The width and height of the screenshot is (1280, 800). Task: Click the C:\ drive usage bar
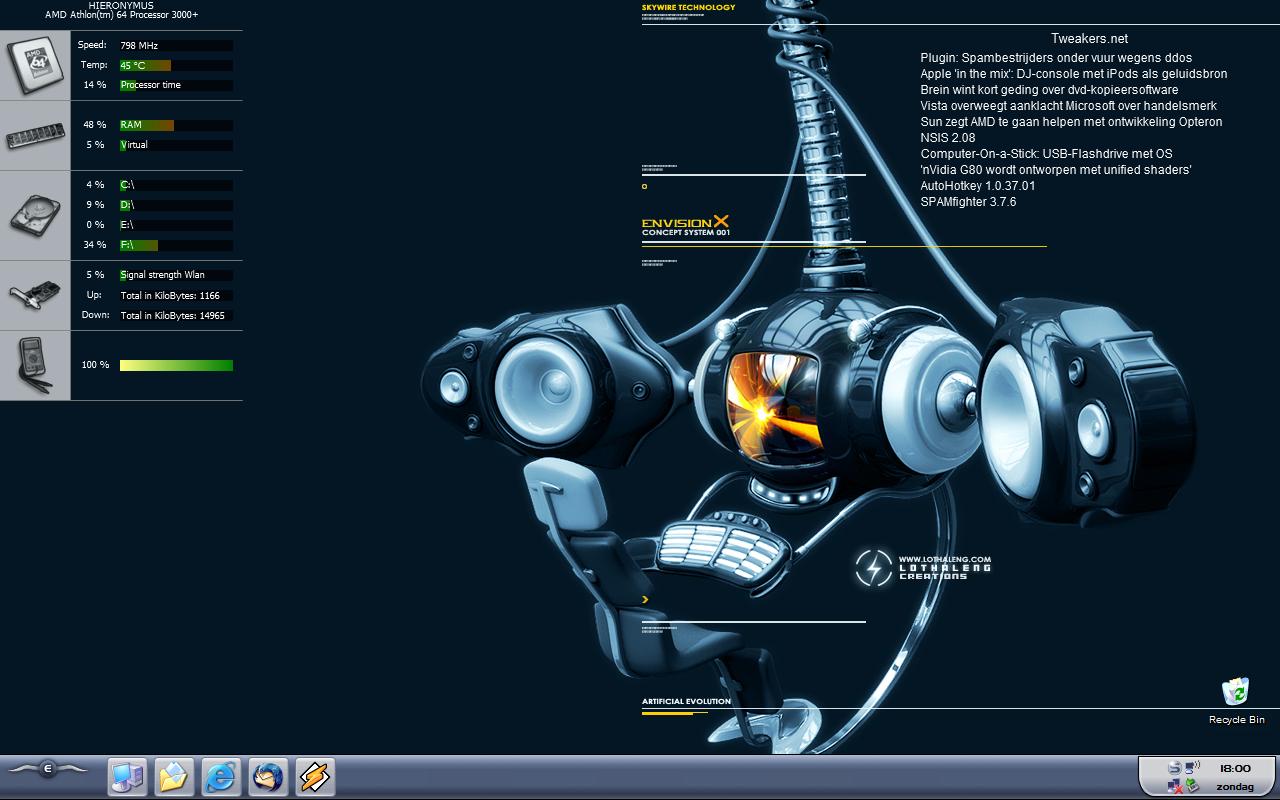[176, 185]
